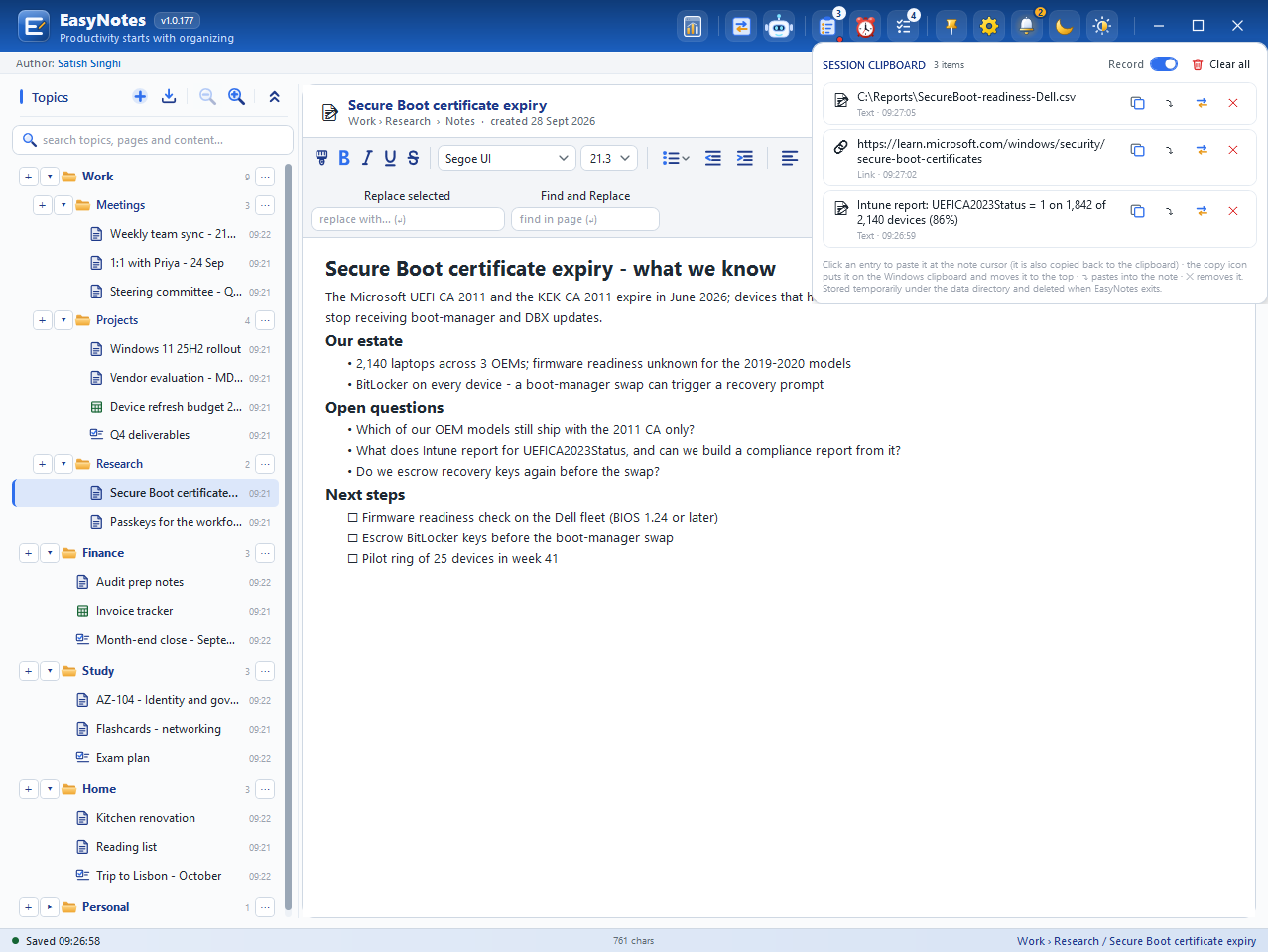The width and height of the screenshot is (1268, 952).
Task: Collapse the Meetings folder arrow
Action: click(x=63, y=205)
